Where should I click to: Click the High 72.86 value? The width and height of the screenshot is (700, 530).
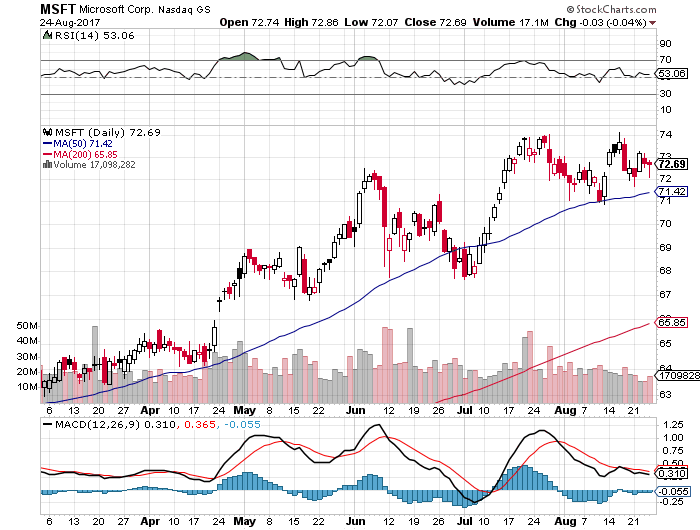(x=311, y=22)
